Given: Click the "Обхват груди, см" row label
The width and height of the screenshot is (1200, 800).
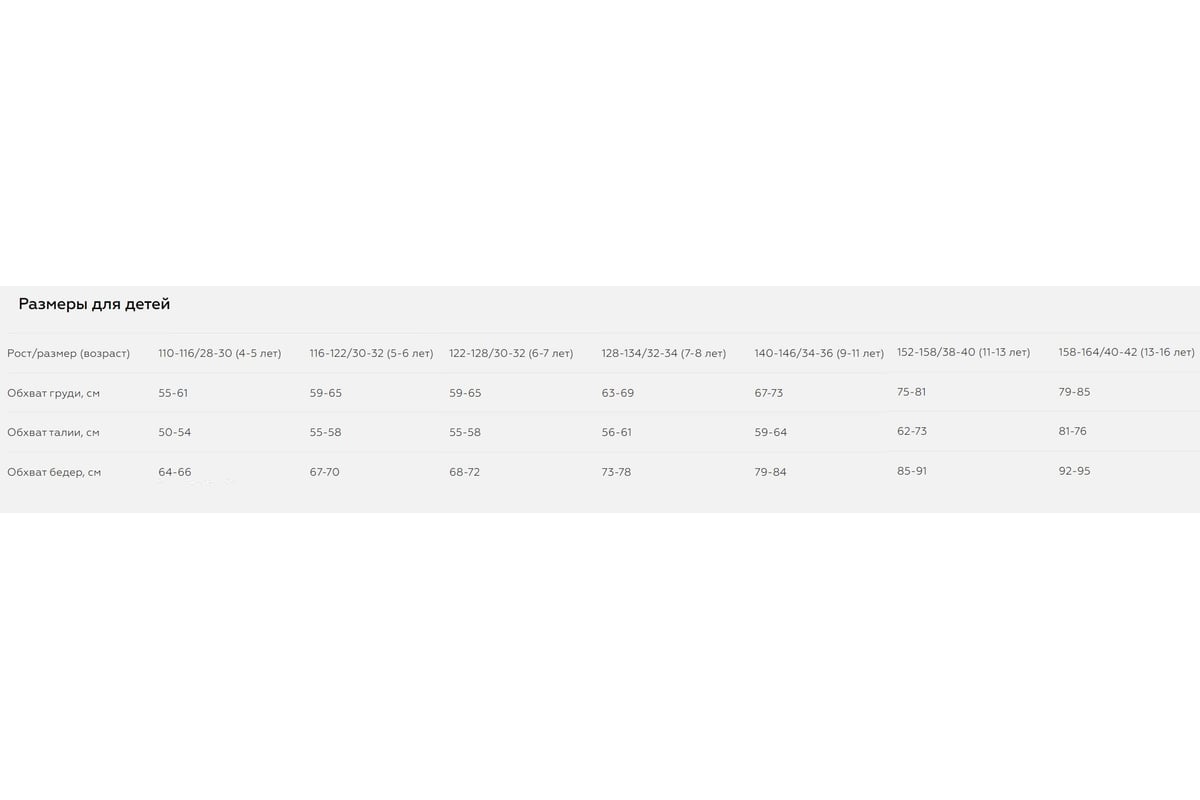Looking at the screenshot, I should pos(53,393).
